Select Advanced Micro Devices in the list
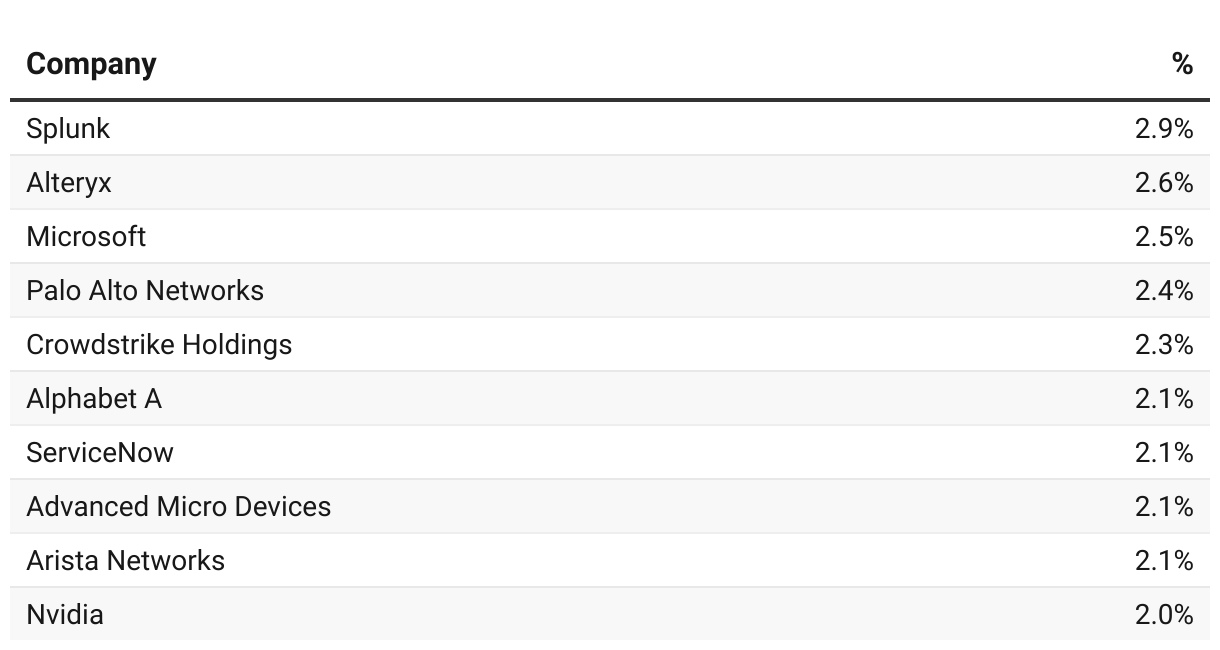Image resolution: width=1220 pixels, height=650 pixels. pos(179,507)
